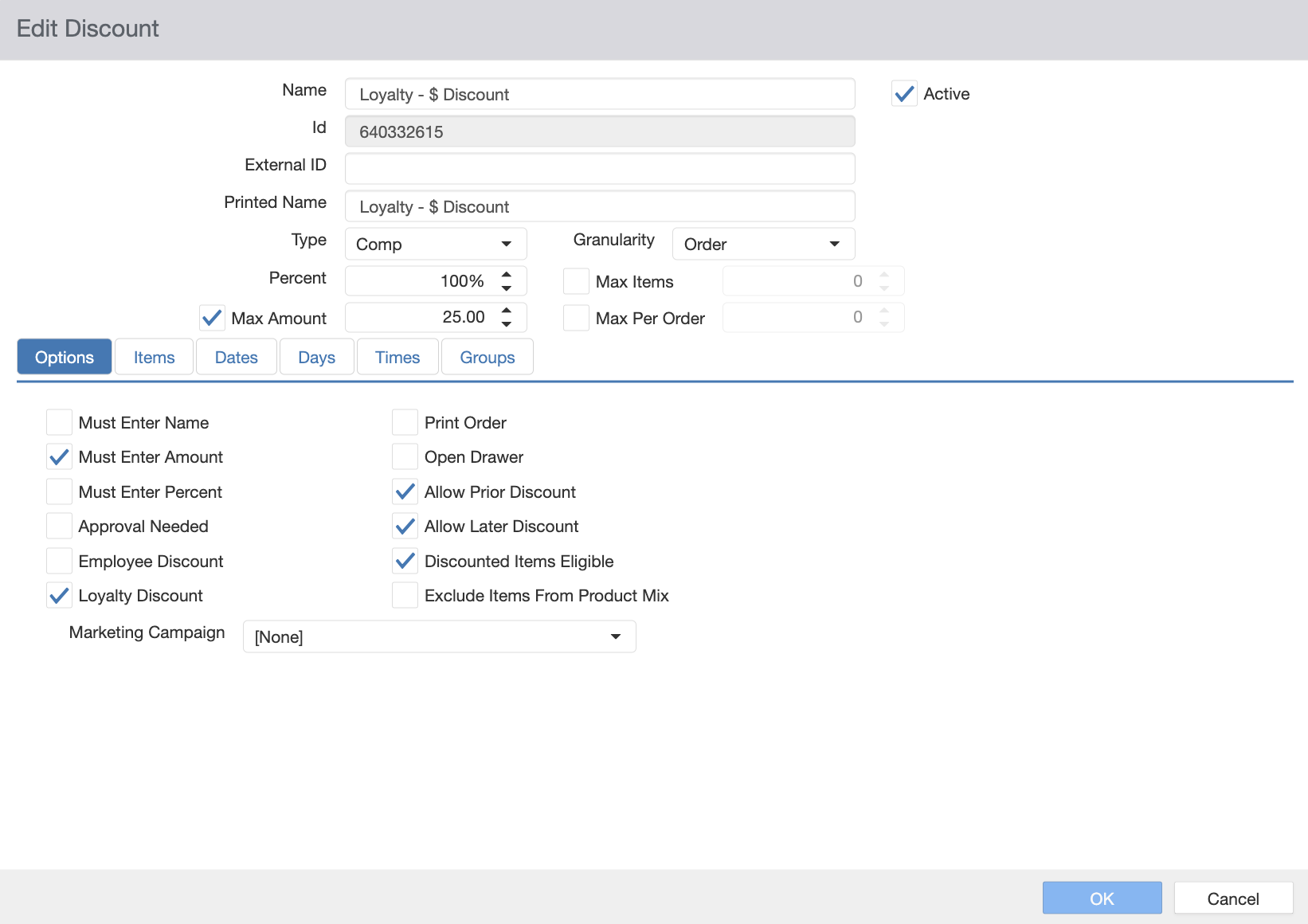Click OK to save the discount
Image resolution: width=1308 pixels, height=924 pixels.
(1102, 898)
